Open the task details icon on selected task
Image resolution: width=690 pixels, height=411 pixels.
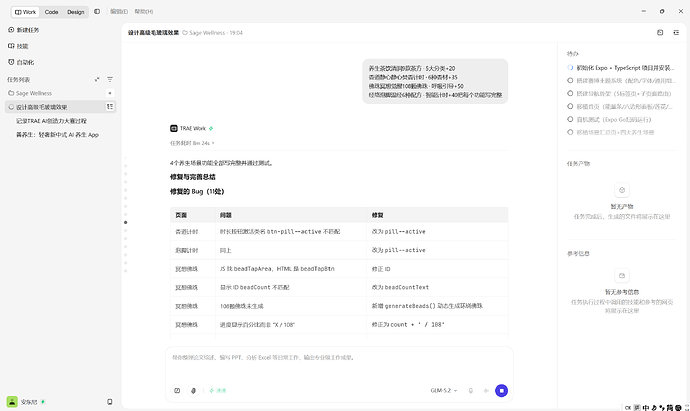click(x=110, y=106)
